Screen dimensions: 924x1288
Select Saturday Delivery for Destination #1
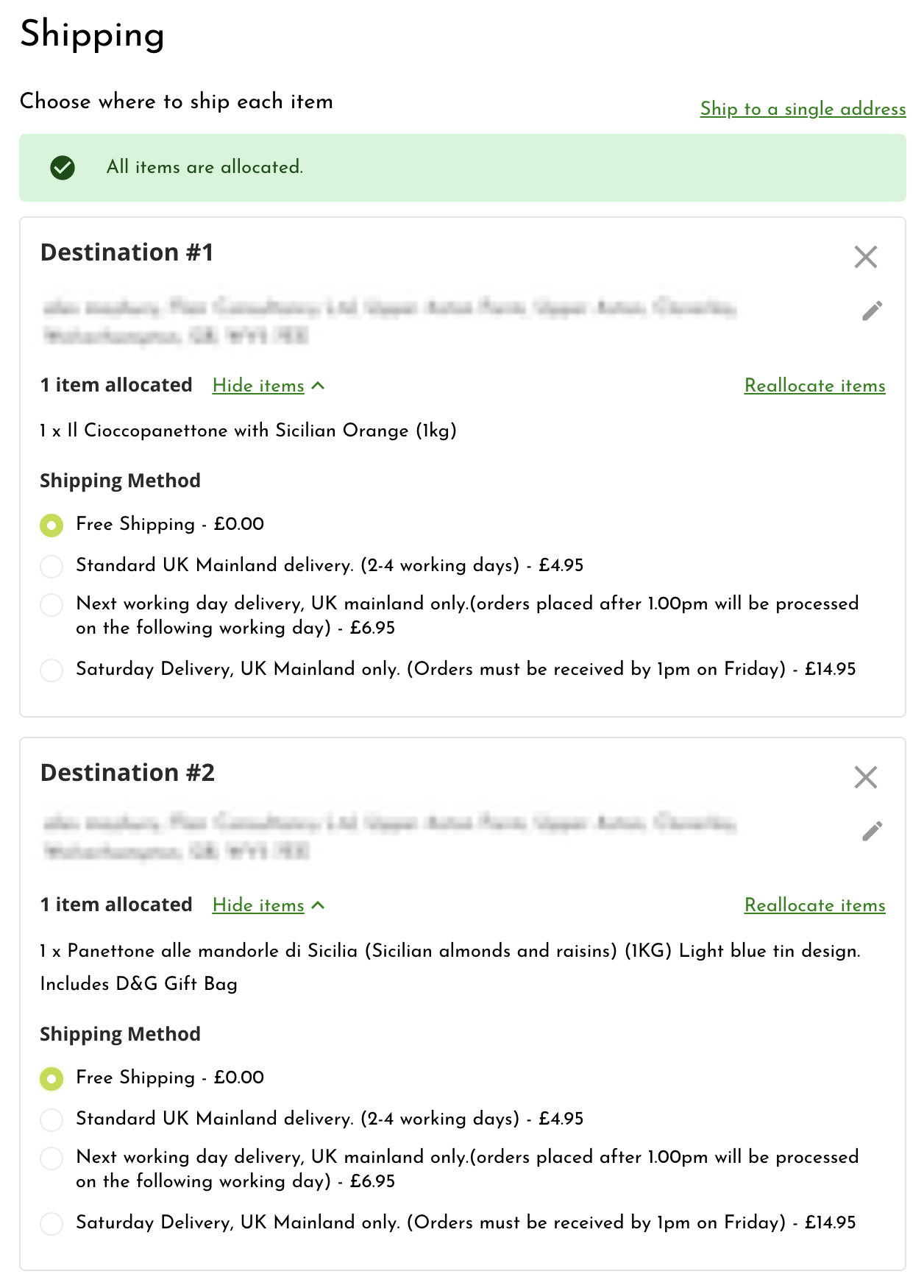click(51, 670)
